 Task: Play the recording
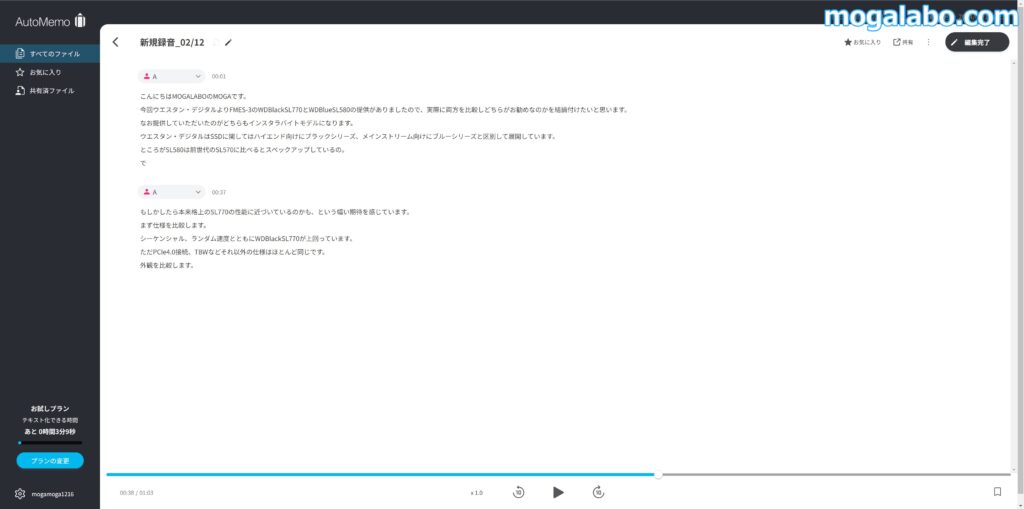(x=558, y=492)
